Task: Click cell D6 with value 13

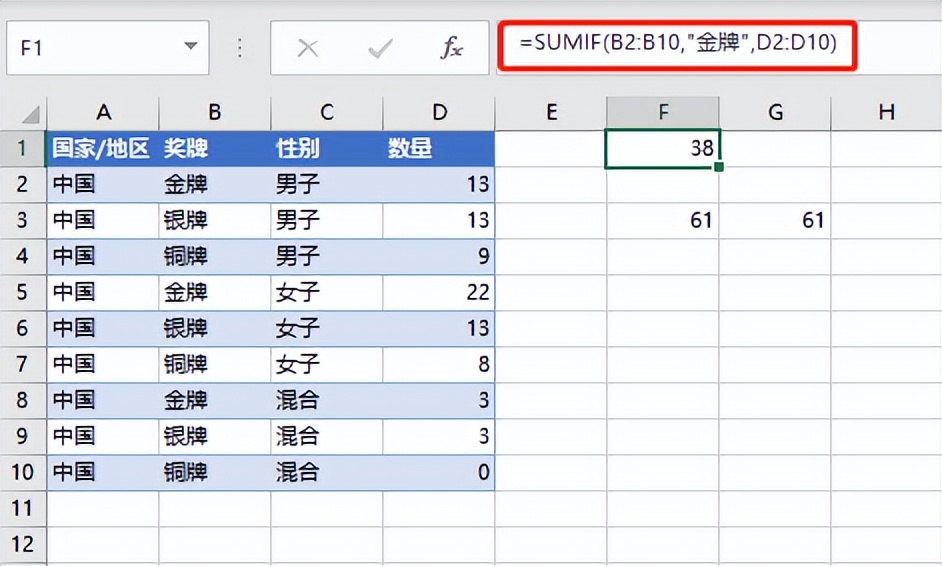Action: tap(439, 329)
